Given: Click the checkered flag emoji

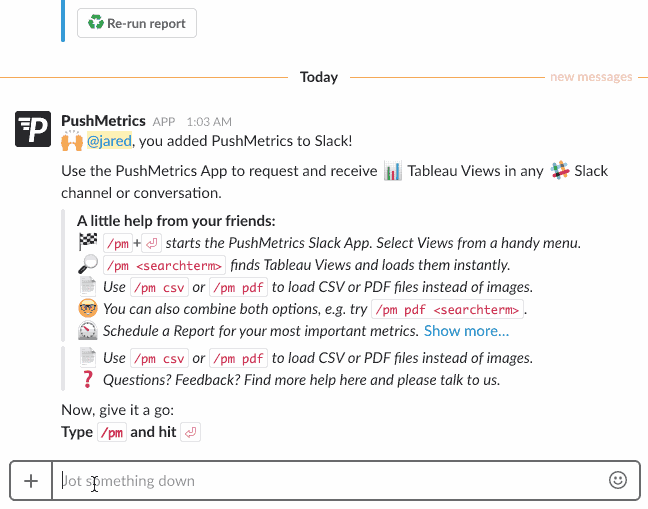Looking at the screenshot, I should point(87,242).
